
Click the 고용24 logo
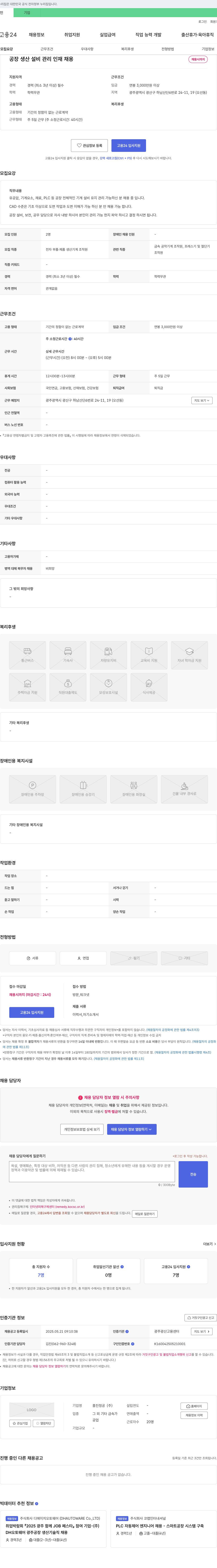pyautogui.click(x=9, y=35)
